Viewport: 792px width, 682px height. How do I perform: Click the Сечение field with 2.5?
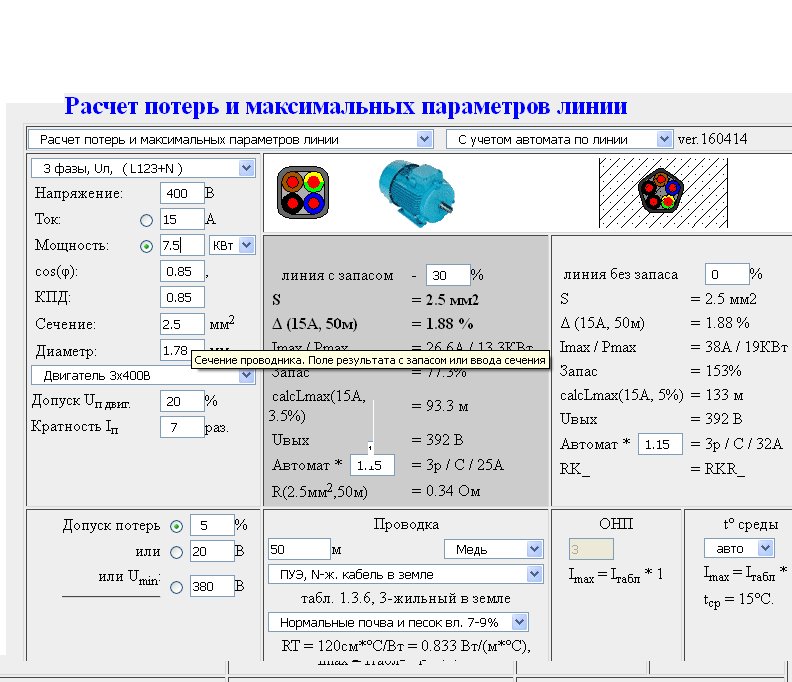182,324
